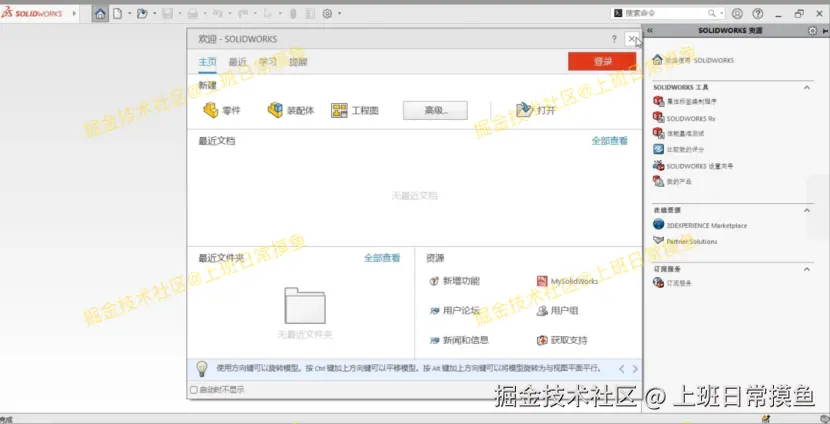
Task: Open 用户论坛 user forum
Action: (x=455, y=311)
